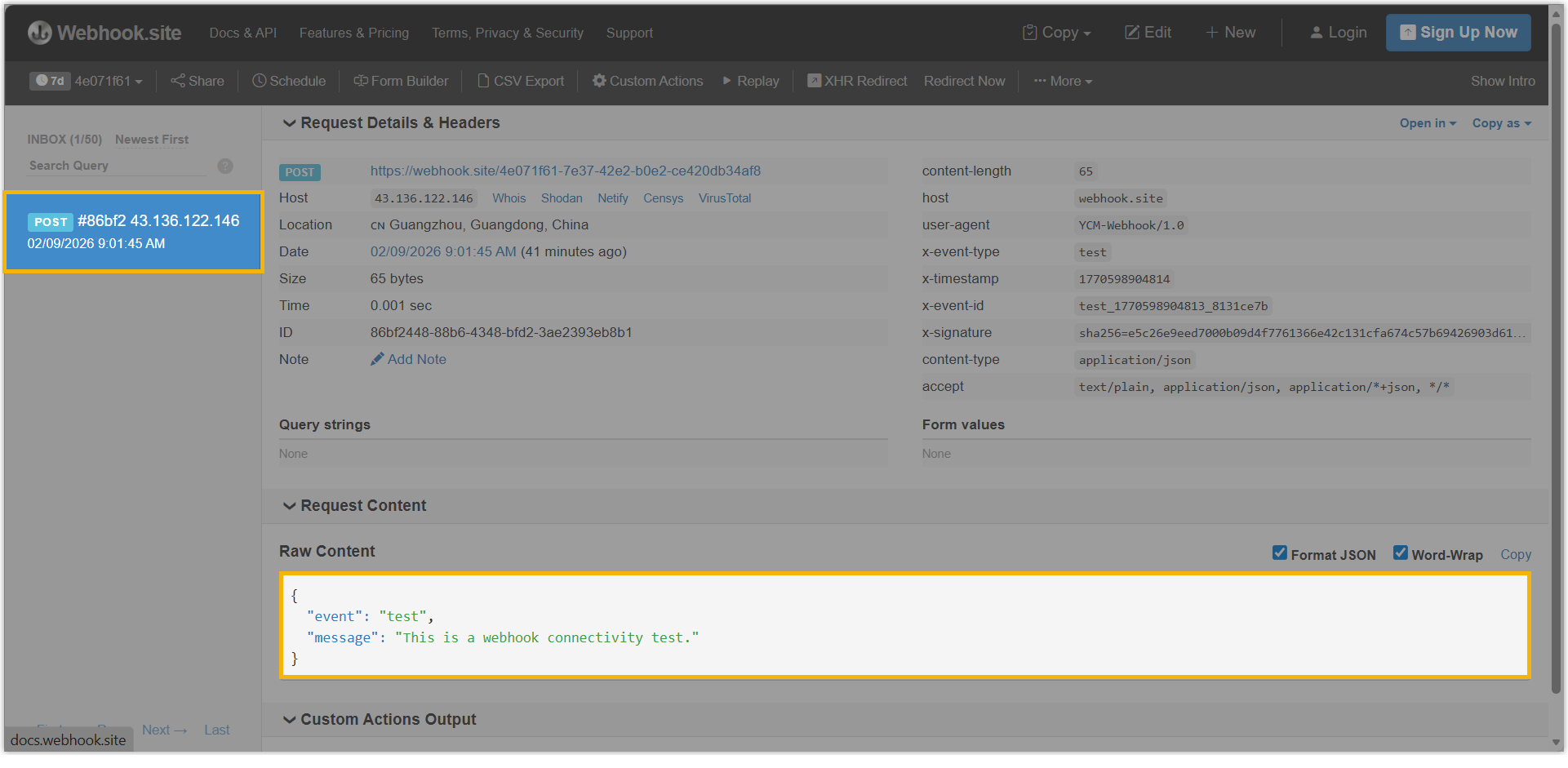This screenshot has height=768, width=1568.
Task: Open Docs & API menu item
Action: click(x=242, y=33)
